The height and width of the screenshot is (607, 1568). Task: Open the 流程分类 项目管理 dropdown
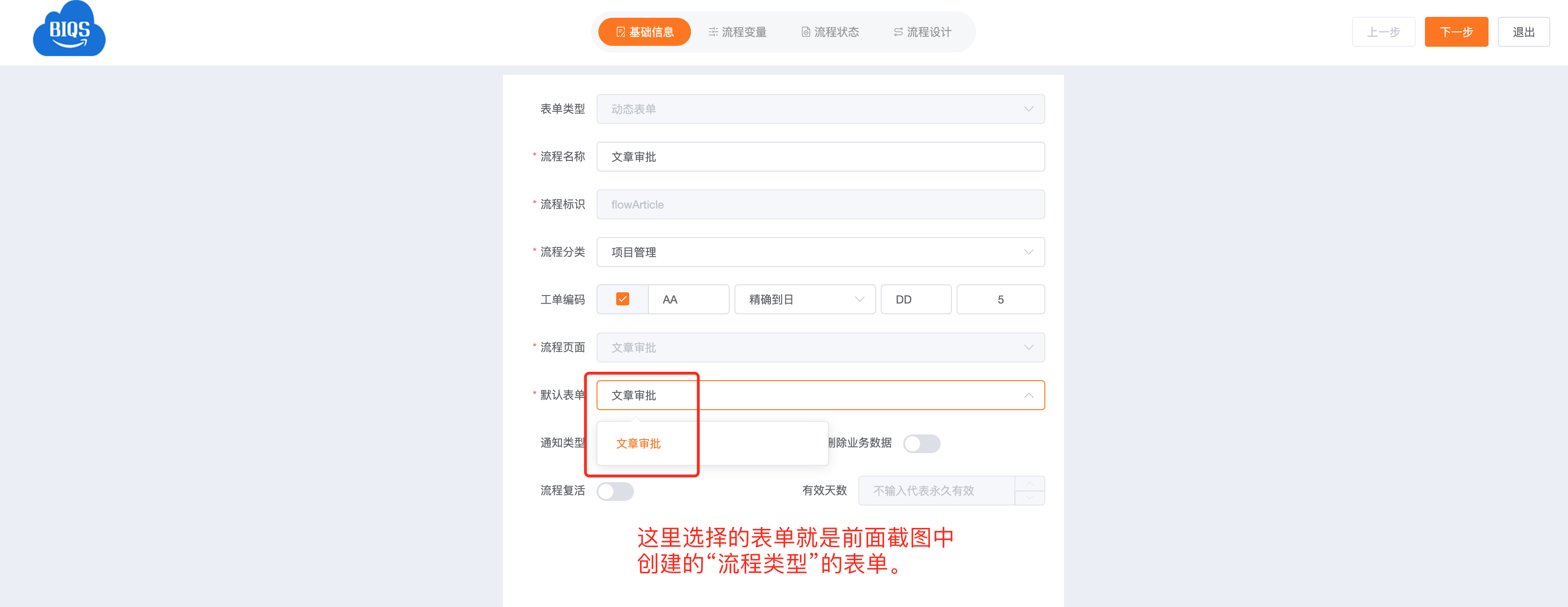(x=820, y=252)
